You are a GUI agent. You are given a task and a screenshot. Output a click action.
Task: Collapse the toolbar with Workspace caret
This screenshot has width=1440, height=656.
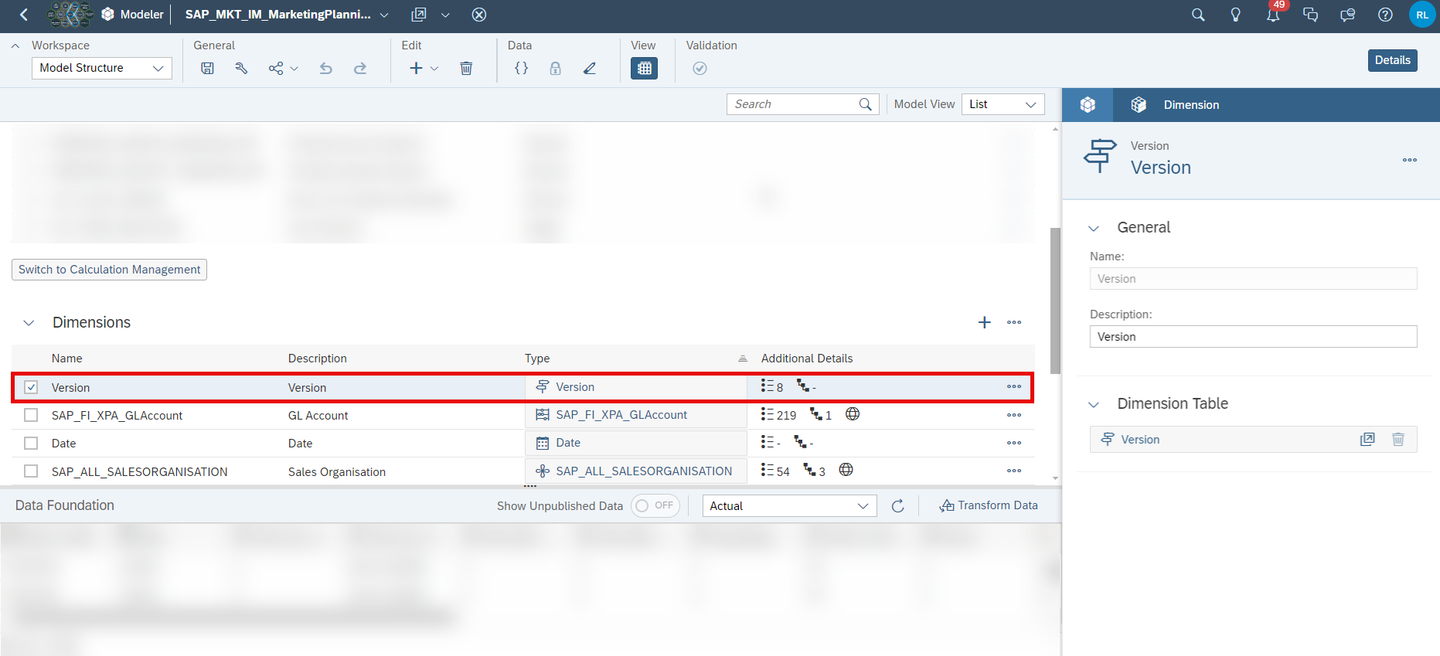(17, 46)
